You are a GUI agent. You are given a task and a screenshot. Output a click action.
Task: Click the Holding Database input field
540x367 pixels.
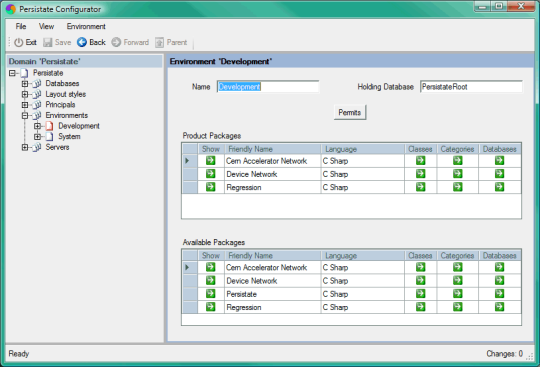pos(471,87)
